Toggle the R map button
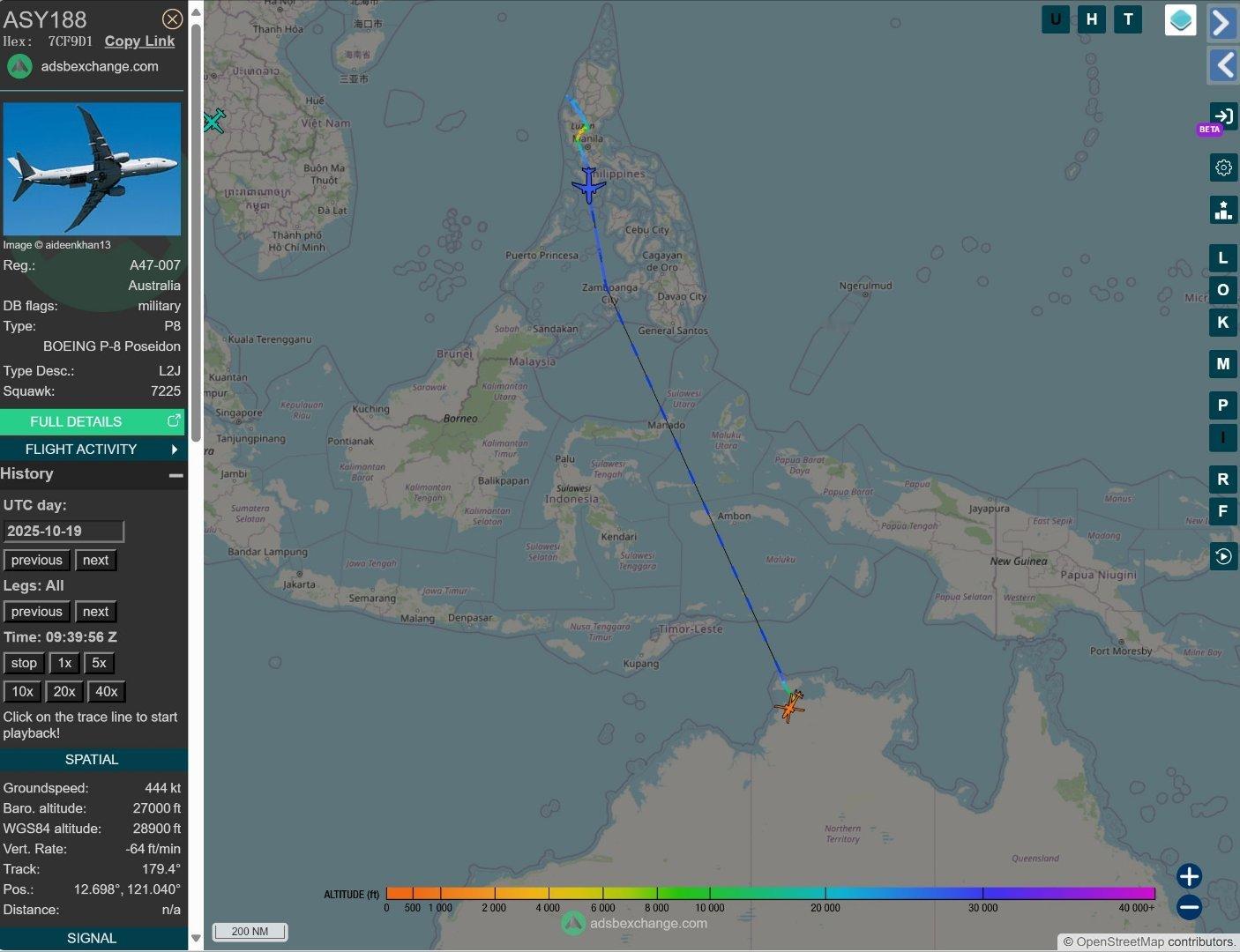Viewport: 1240px width, 952px height. (1222, 480)
